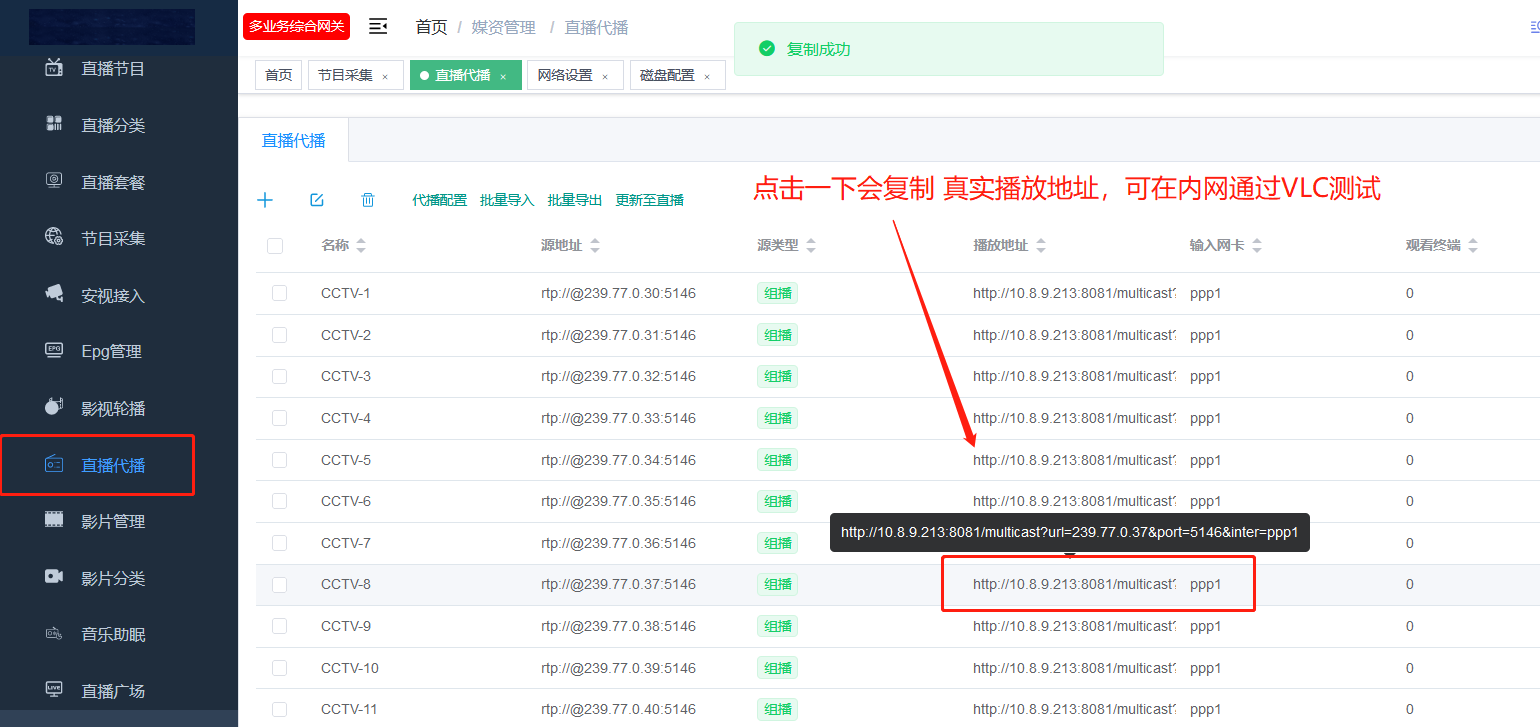
Task: Select the CCTV-5 row checkbox
Action: (279, 460)
